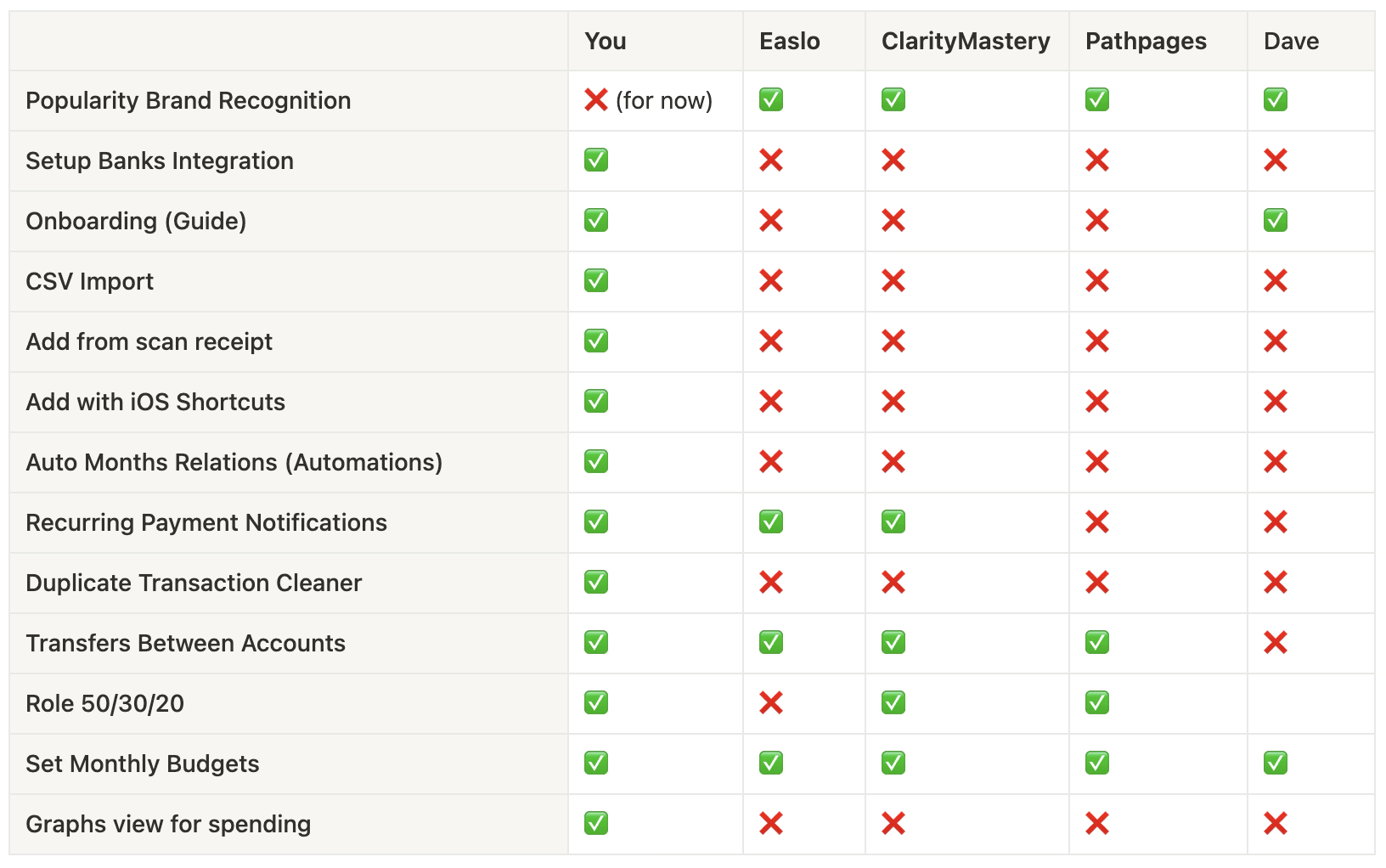Image resolution: width=1386 pixels, height=868 pixels.
Task: Click Easlo's check for Popularity Brand Recognition
Action: pos(771,100)
